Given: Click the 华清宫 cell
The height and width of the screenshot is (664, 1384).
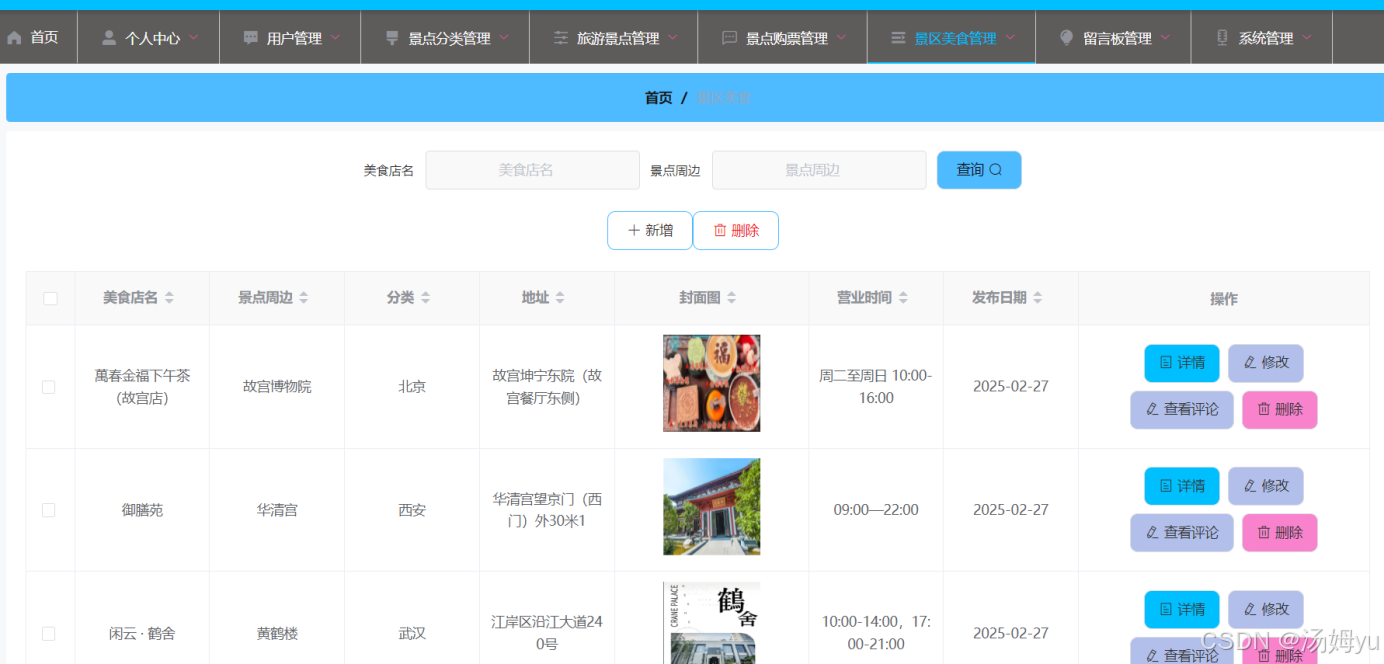Looking at the screenshot, I should point(277,510).
